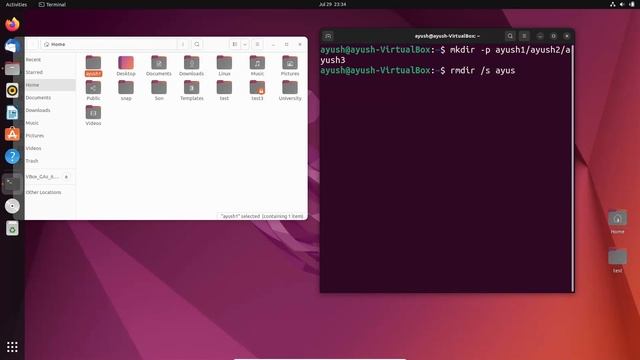Open Thunderbird mail from the dock
Viewport: 640px width, 360px height.
(x=12, y=46)
